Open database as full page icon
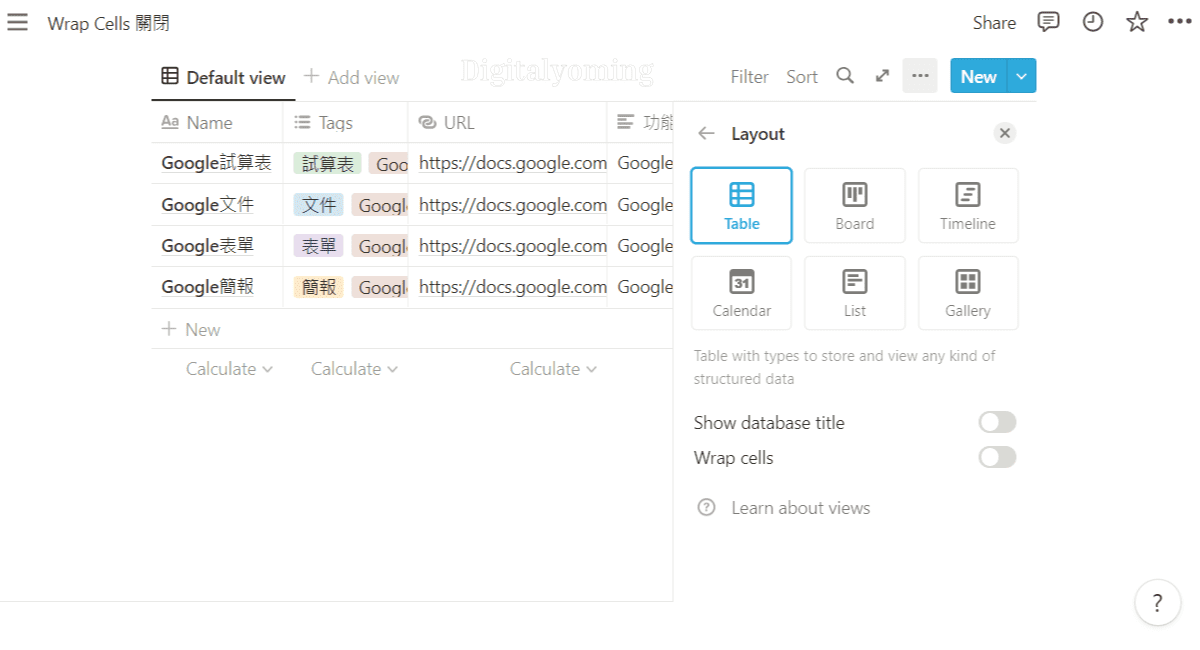Viewport: 1200px width, 650px height. point(882,76)
